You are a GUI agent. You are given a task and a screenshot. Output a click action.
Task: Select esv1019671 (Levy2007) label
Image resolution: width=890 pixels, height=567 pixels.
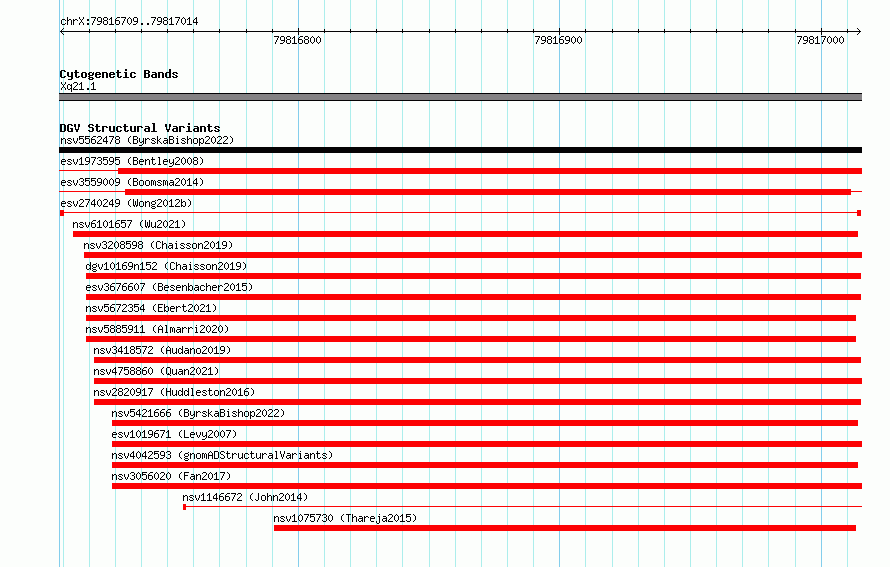tap(174, 434)
